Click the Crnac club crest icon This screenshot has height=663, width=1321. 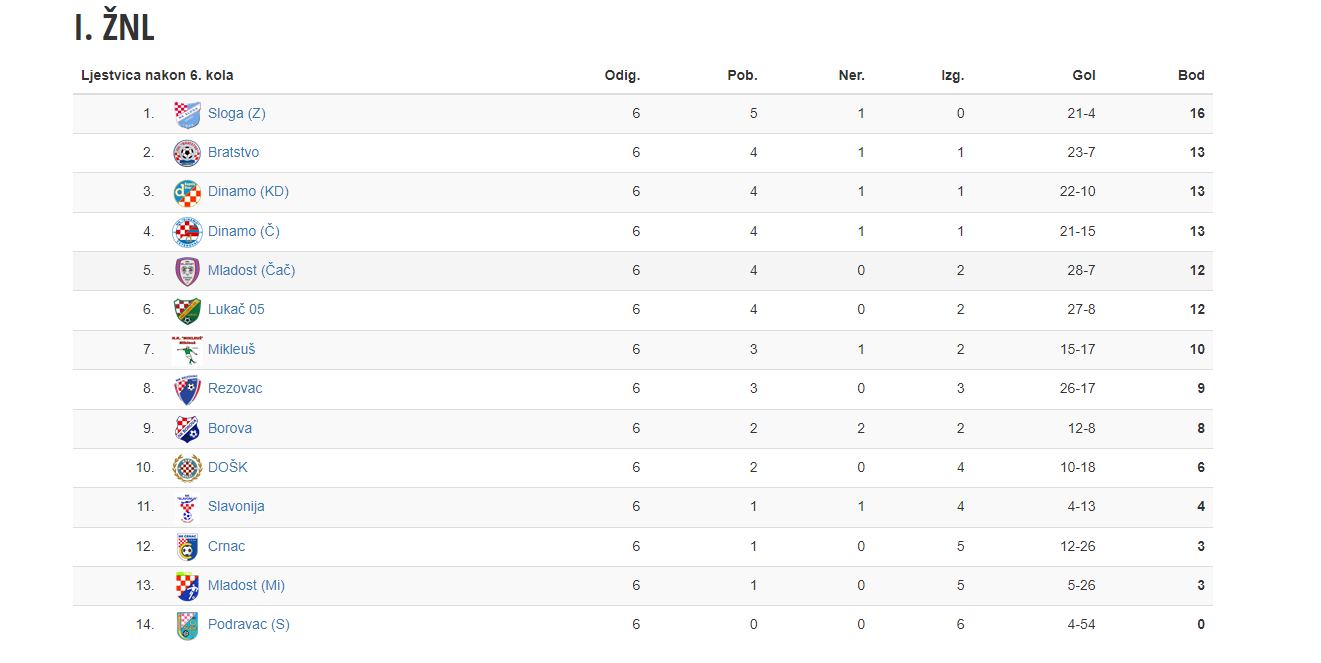(x=187, y=546)
